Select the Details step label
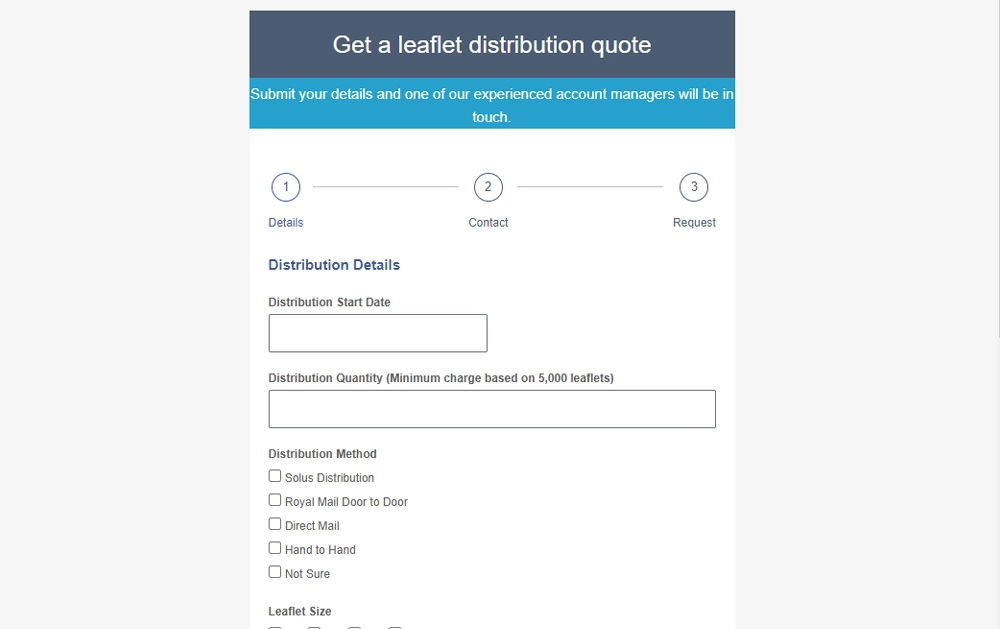The width and height of the screenshot is (1000, 629). [285, 222]
